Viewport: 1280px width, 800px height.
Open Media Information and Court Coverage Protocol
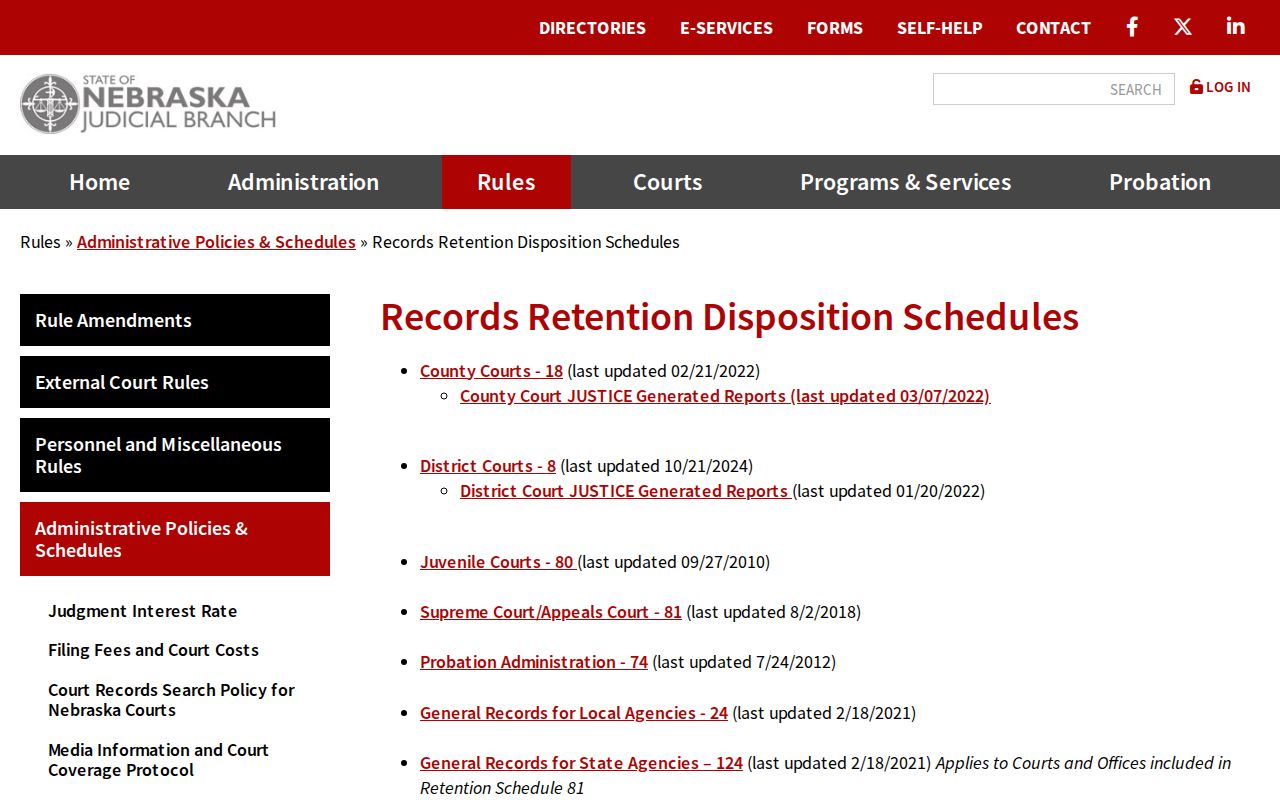[158, 760]
